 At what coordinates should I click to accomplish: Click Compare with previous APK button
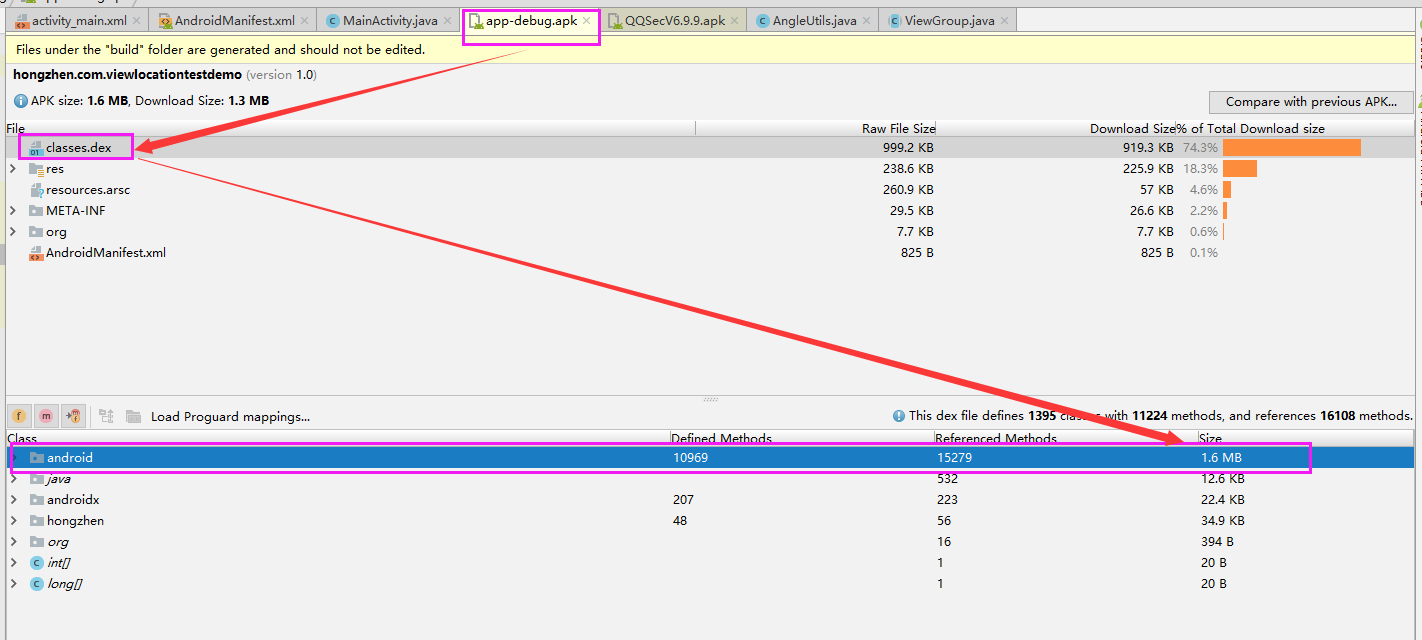[1311, 101]
